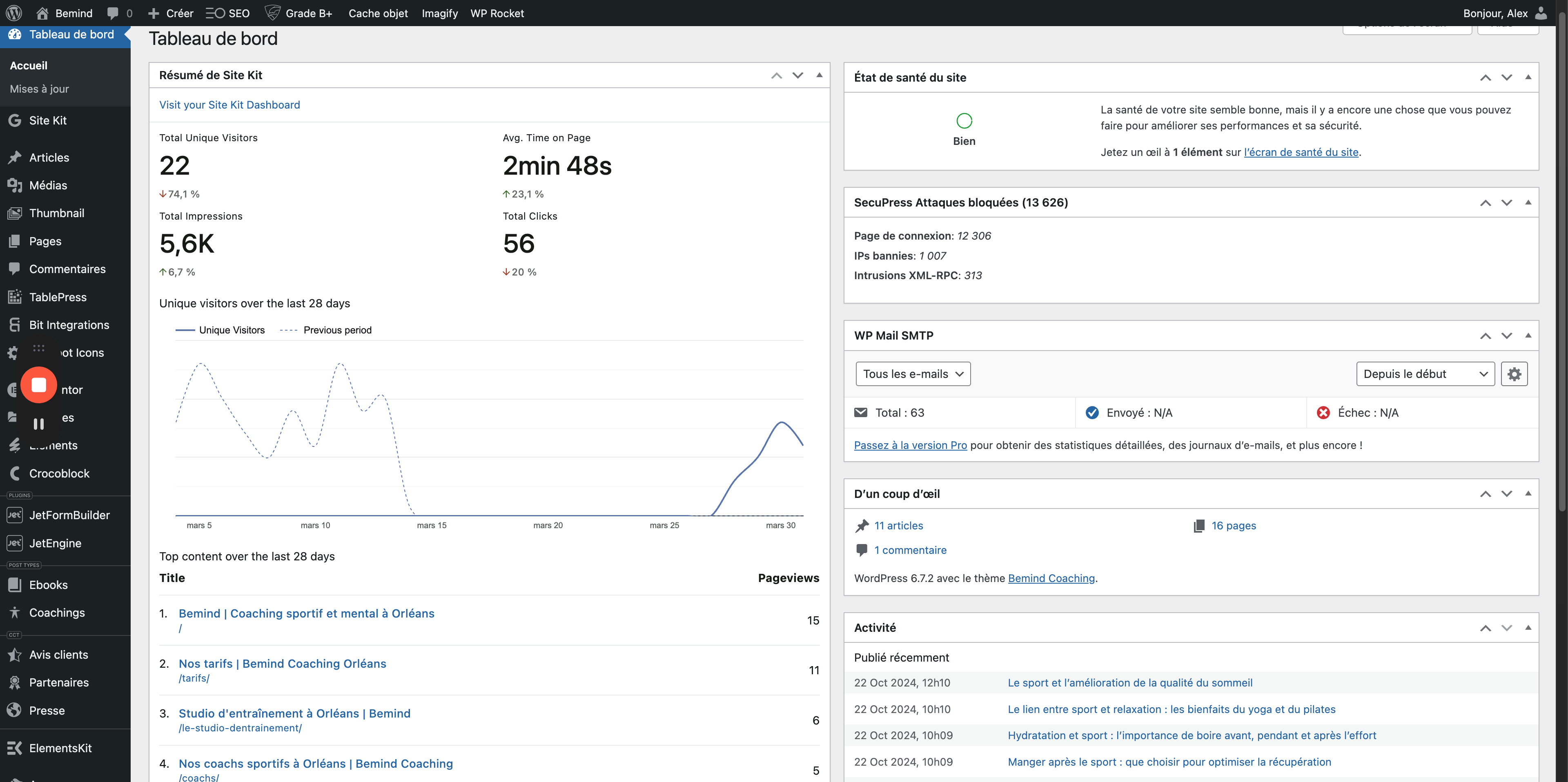1568x782 pixels.
Task: Click the Page de connexion: 12 306 line
Action: [922, 235]
